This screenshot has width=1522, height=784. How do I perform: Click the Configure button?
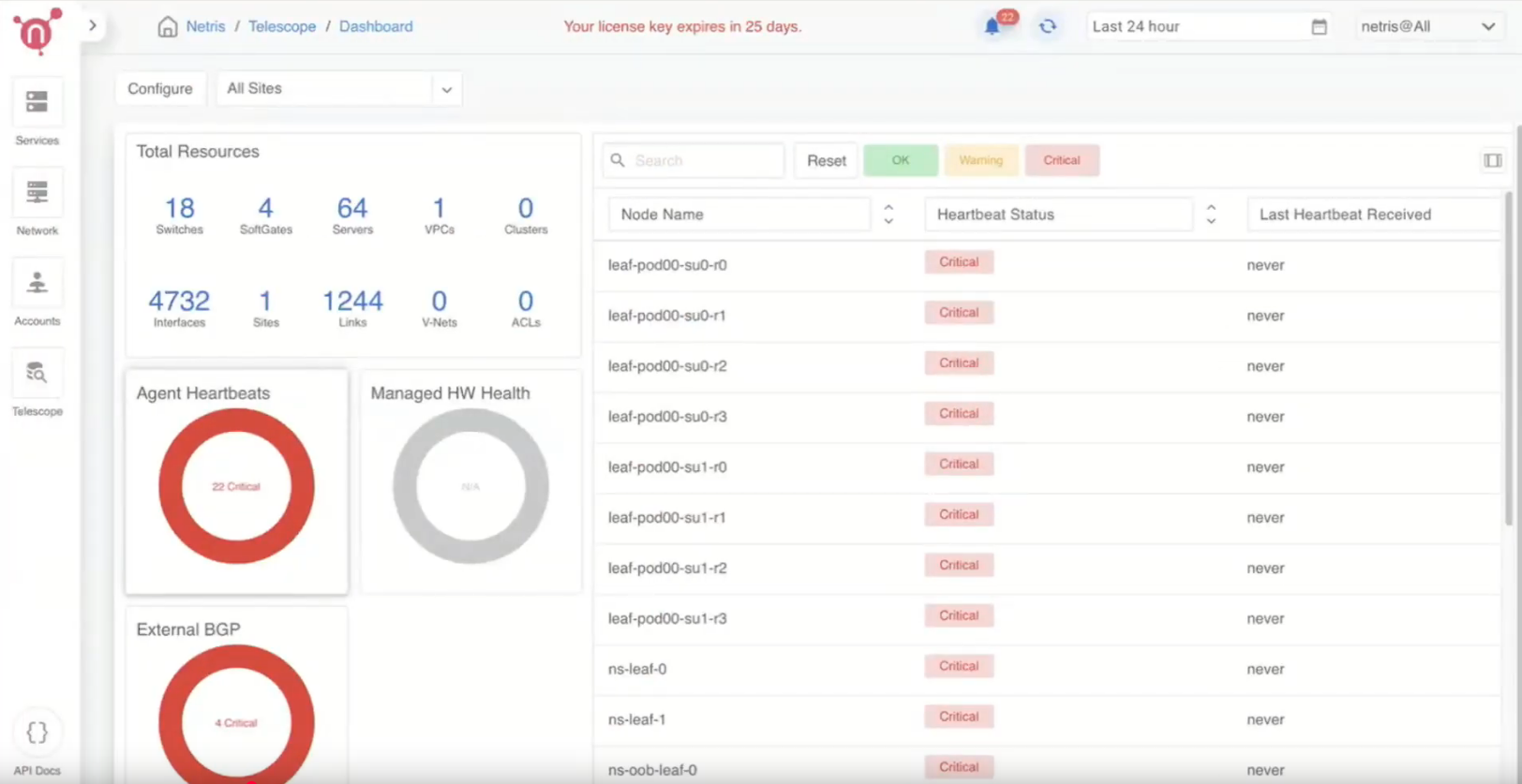(160, 89)
